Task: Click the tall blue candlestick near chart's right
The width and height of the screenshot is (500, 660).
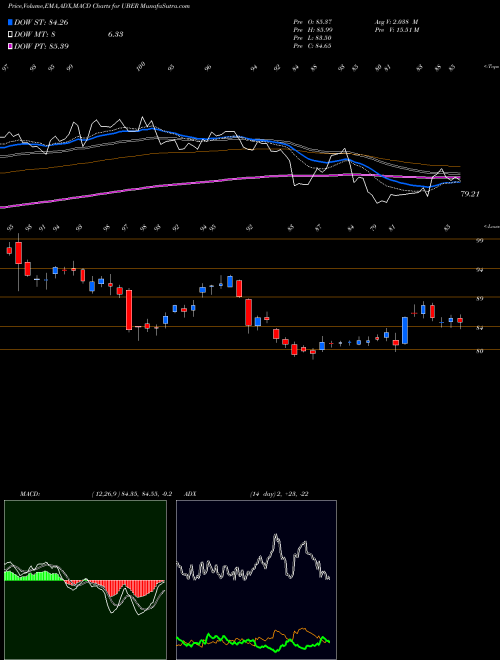Action: (x=405, y=330)
